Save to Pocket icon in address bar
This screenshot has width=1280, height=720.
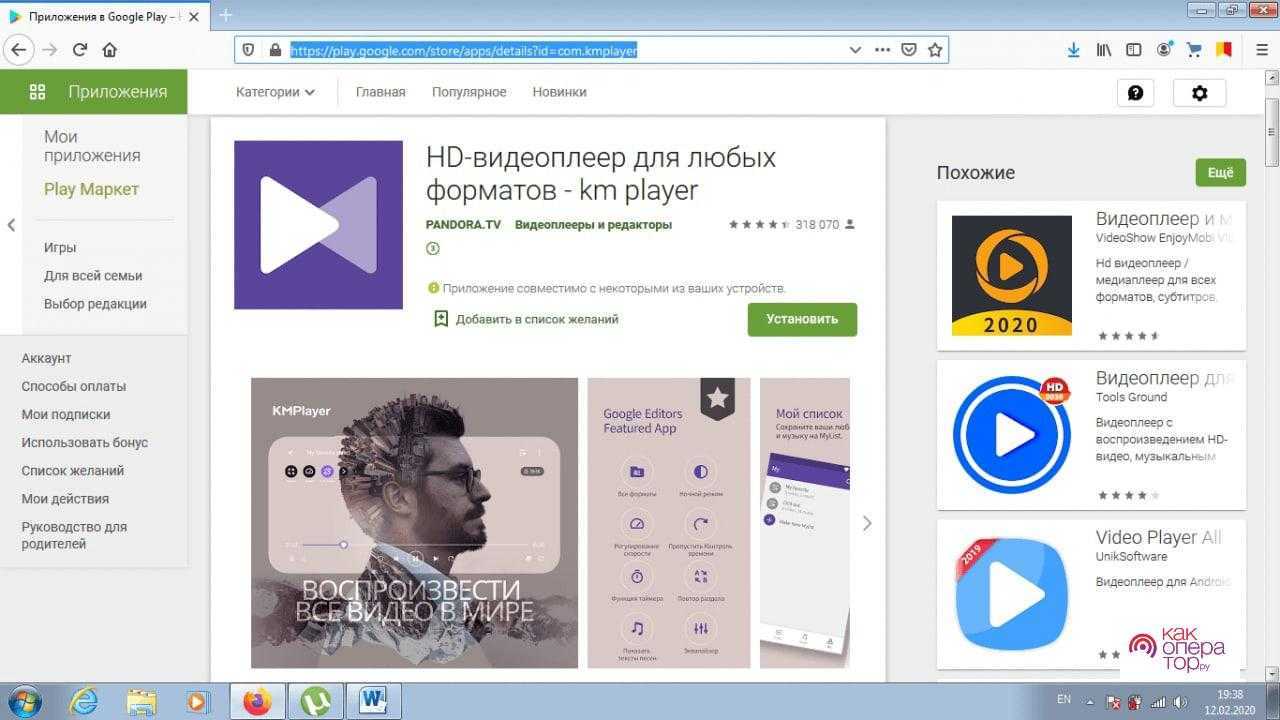pos(909,50)
